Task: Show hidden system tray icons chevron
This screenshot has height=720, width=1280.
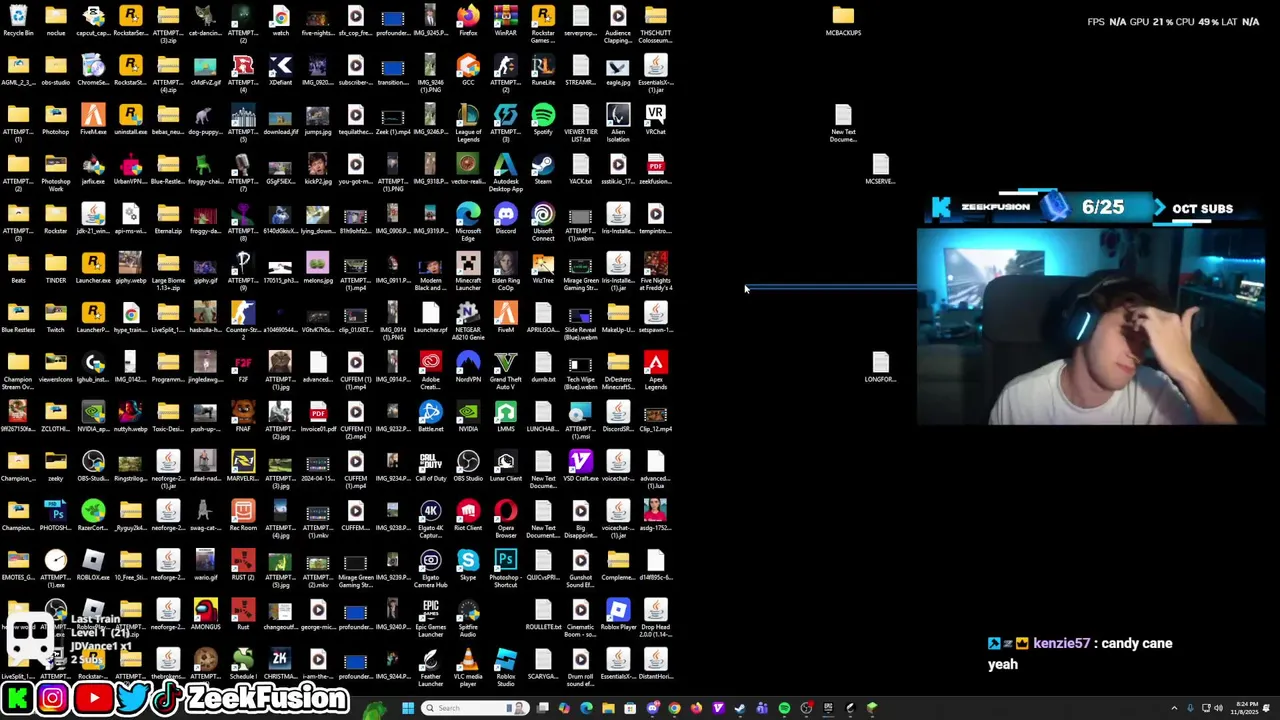Action: 1174,708
